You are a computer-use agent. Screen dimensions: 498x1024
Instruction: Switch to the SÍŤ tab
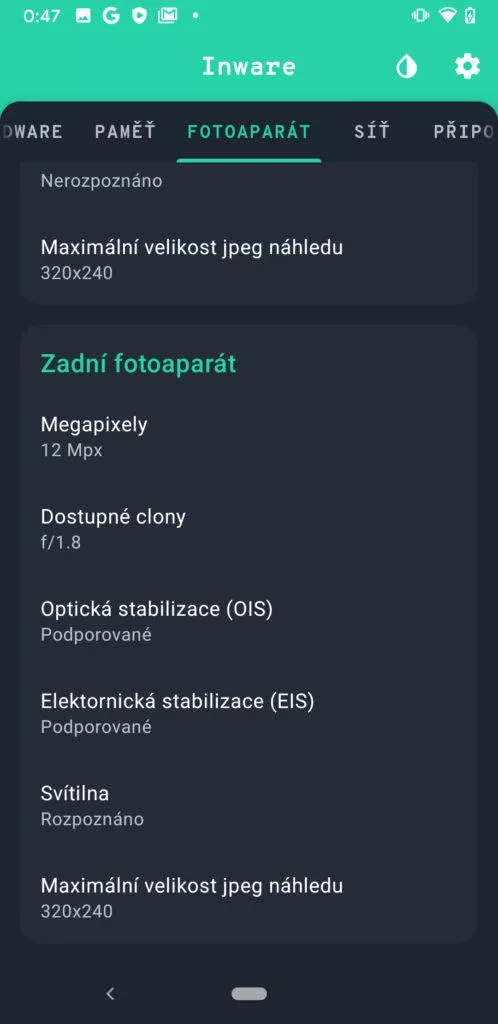click(372, 131)
